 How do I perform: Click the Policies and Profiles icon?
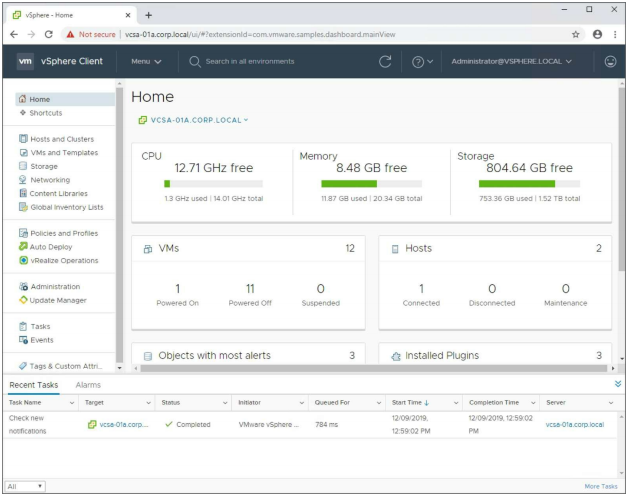pos(23,233)
